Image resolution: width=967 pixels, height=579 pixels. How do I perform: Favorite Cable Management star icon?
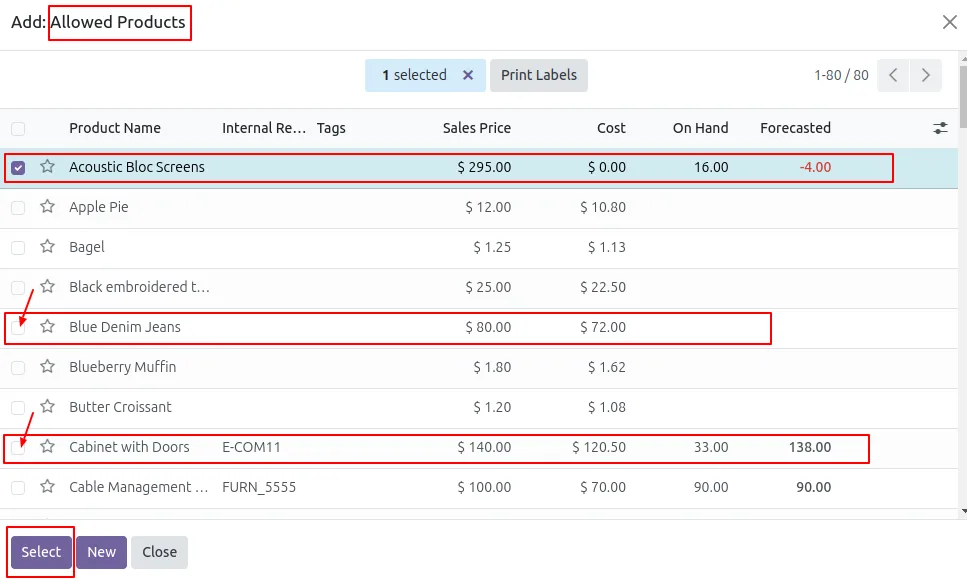pos(47,487)
